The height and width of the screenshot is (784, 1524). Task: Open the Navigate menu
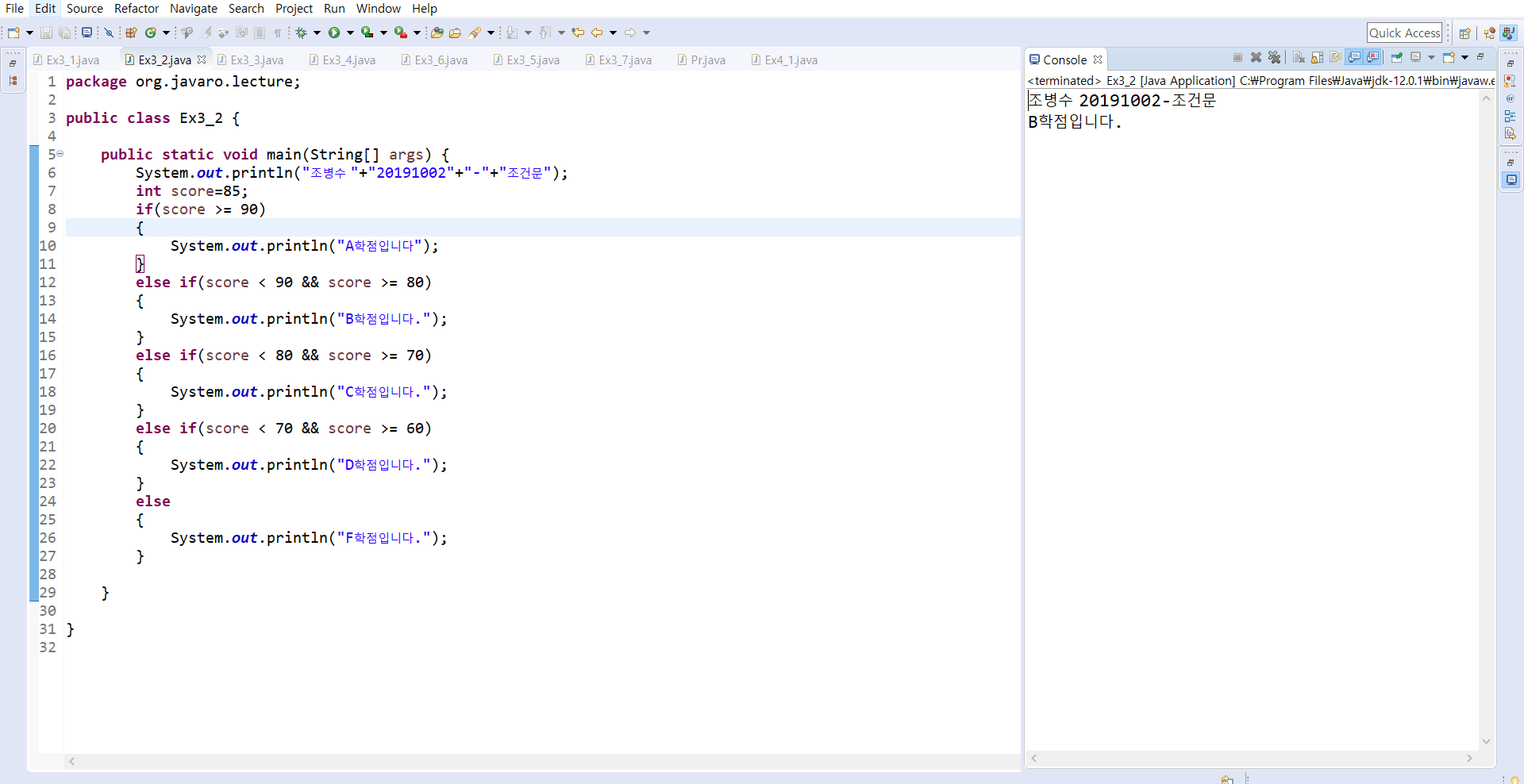click(x=194, y=8)
